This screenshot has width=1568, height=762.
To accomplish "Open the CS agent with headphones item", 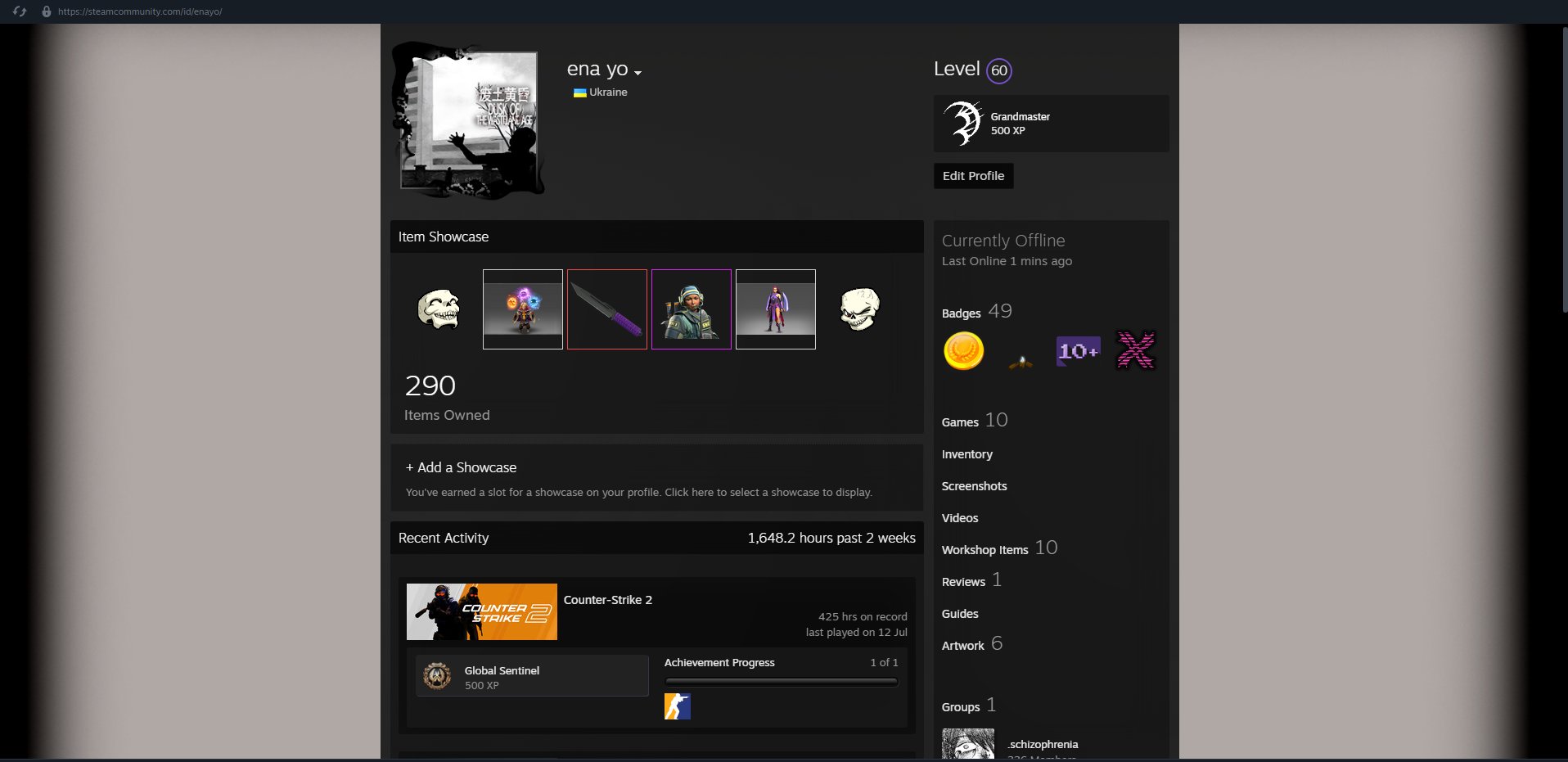I will [x=692, y=309].
